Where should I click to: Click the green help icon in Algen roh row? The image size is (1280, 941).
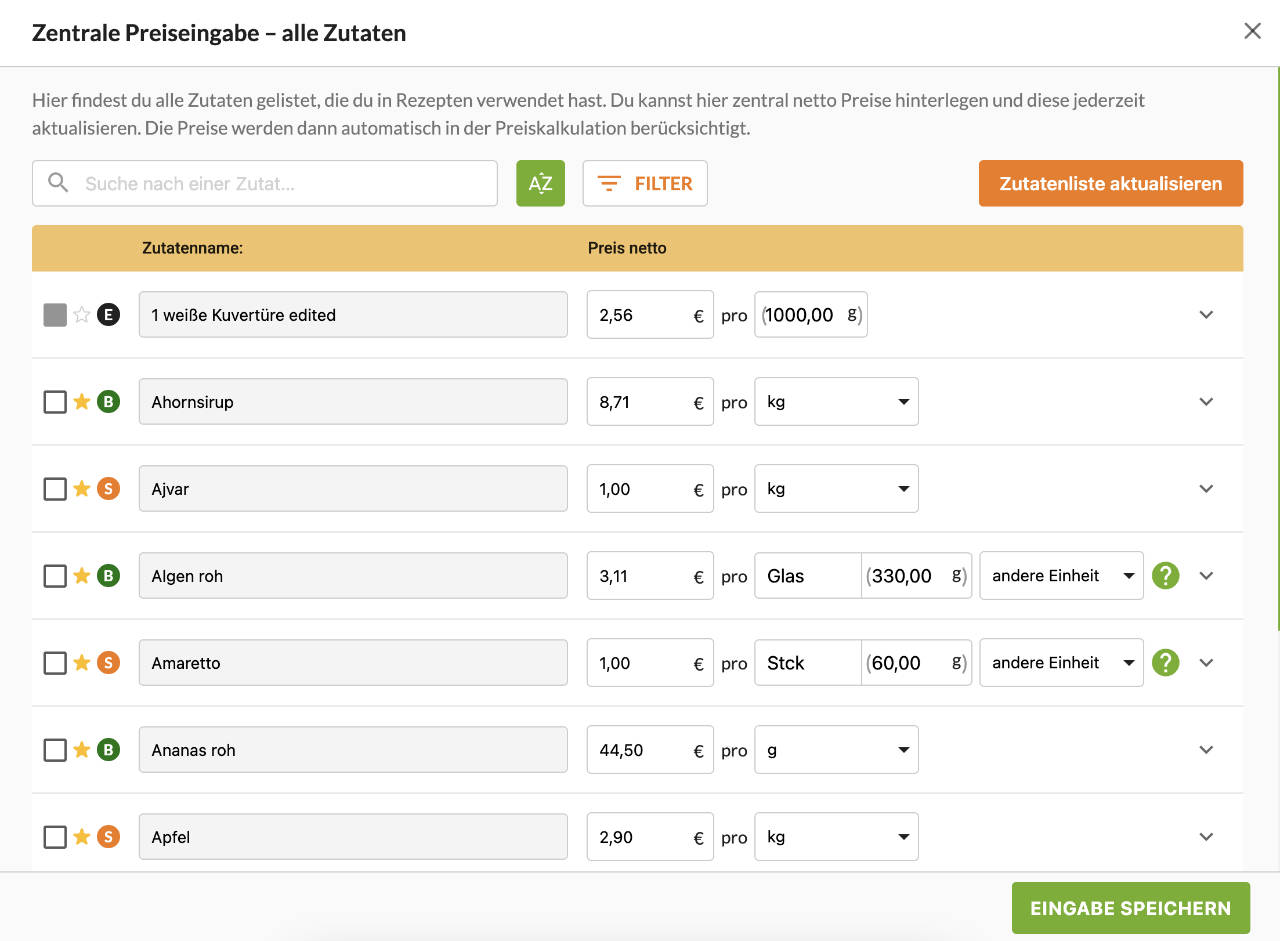click(x=1165, y=576)
